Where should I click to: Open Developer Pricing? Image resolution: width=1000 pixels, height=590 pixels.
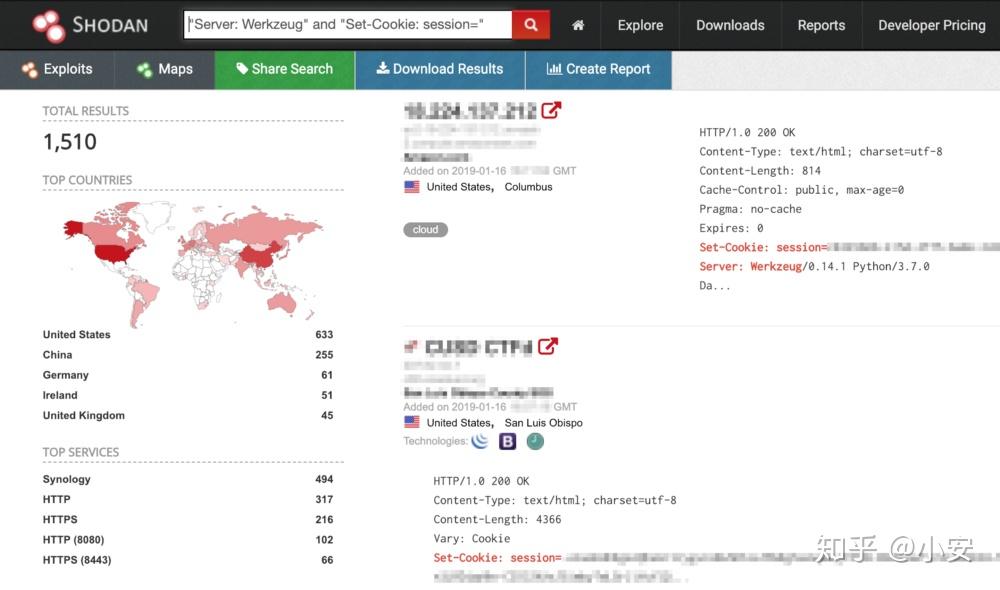[931, 25]
